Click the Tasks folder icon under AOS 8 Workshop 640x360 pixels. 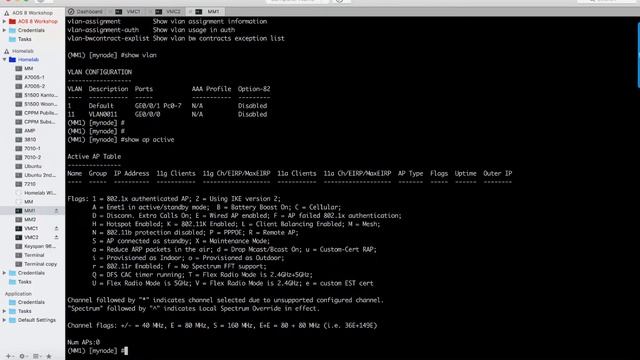pos(12,39)
